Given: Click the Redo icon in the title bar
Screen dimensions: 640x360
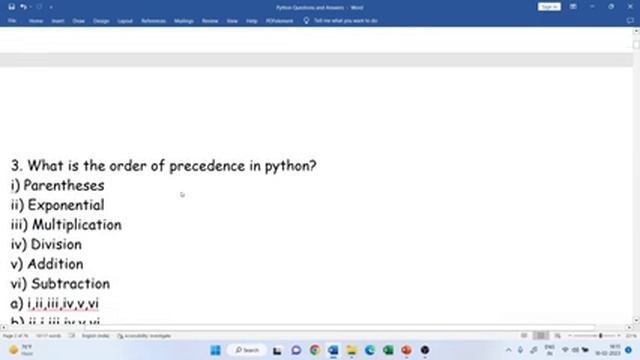Looking at the screenshot, I should pyautogui.click(x=40, y=7).
